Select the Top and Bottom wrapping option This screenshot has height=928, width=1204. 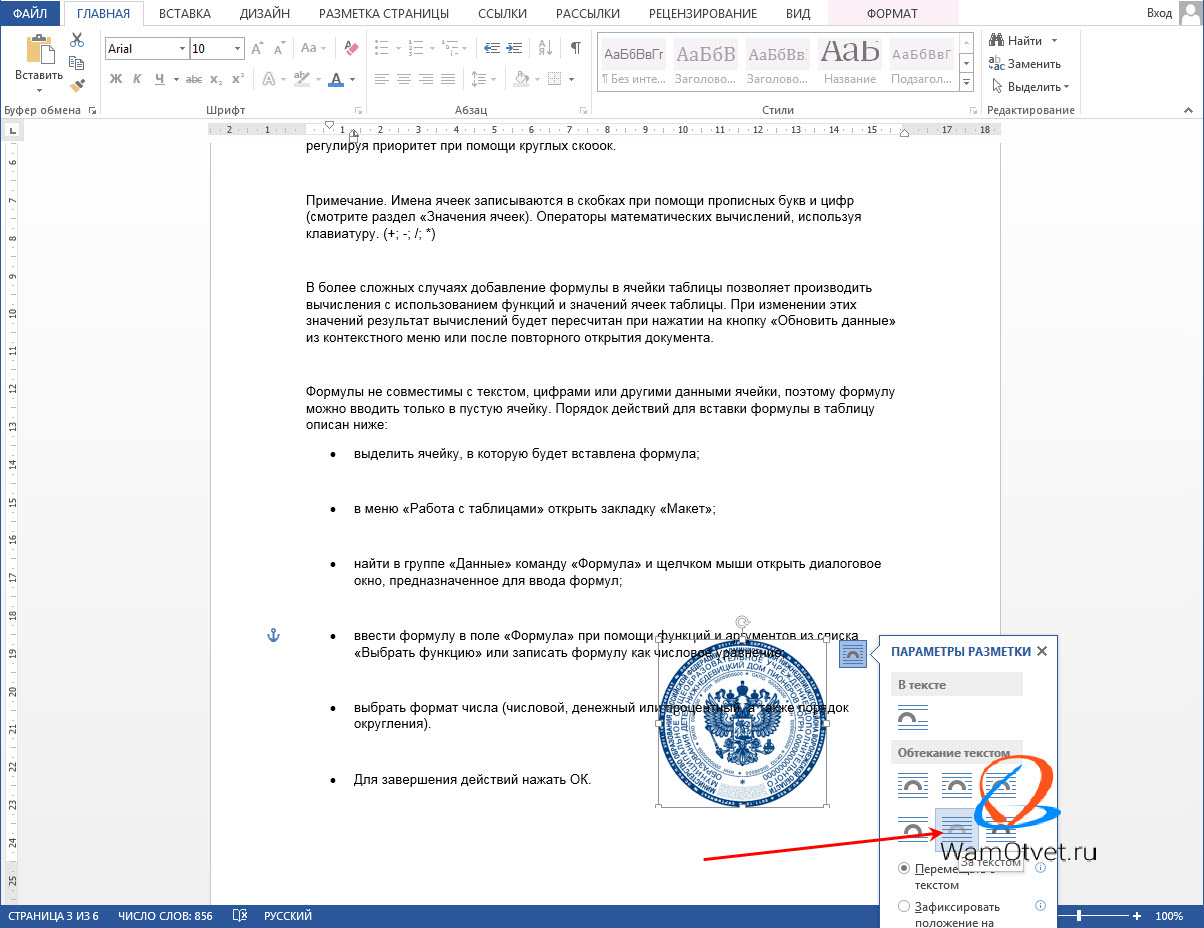click(912, 829)
